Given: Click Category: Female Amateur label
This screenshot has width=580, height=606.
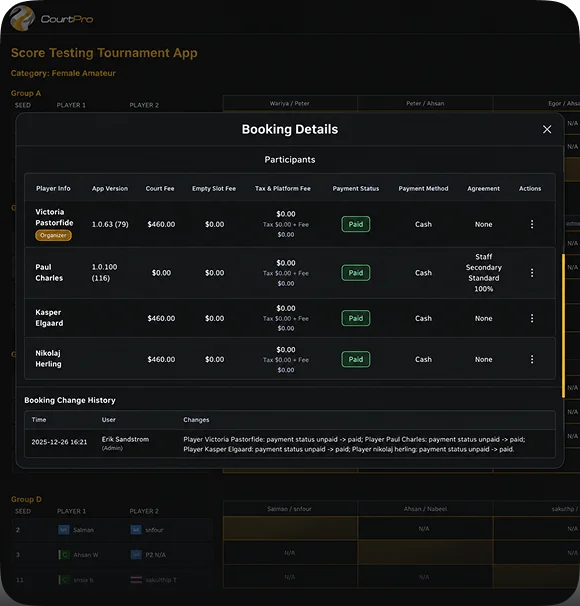Looking at the screenshot, I should [x=63, y=73].
